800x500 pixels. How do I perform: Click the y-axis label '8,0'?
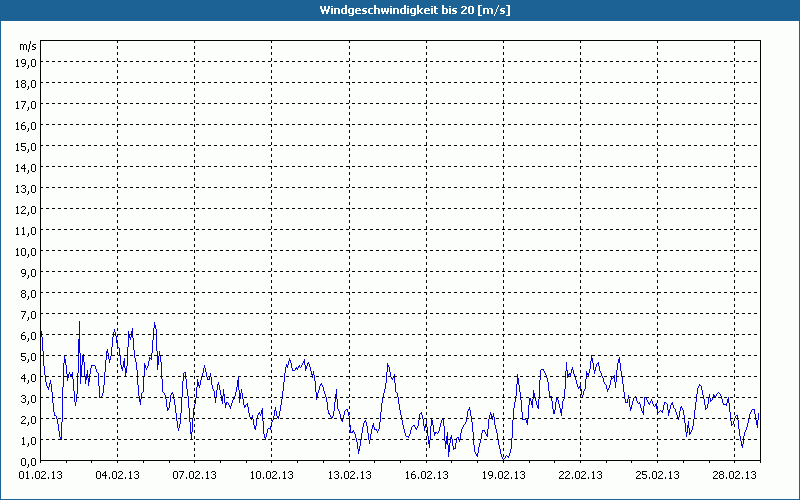point(30,294)
